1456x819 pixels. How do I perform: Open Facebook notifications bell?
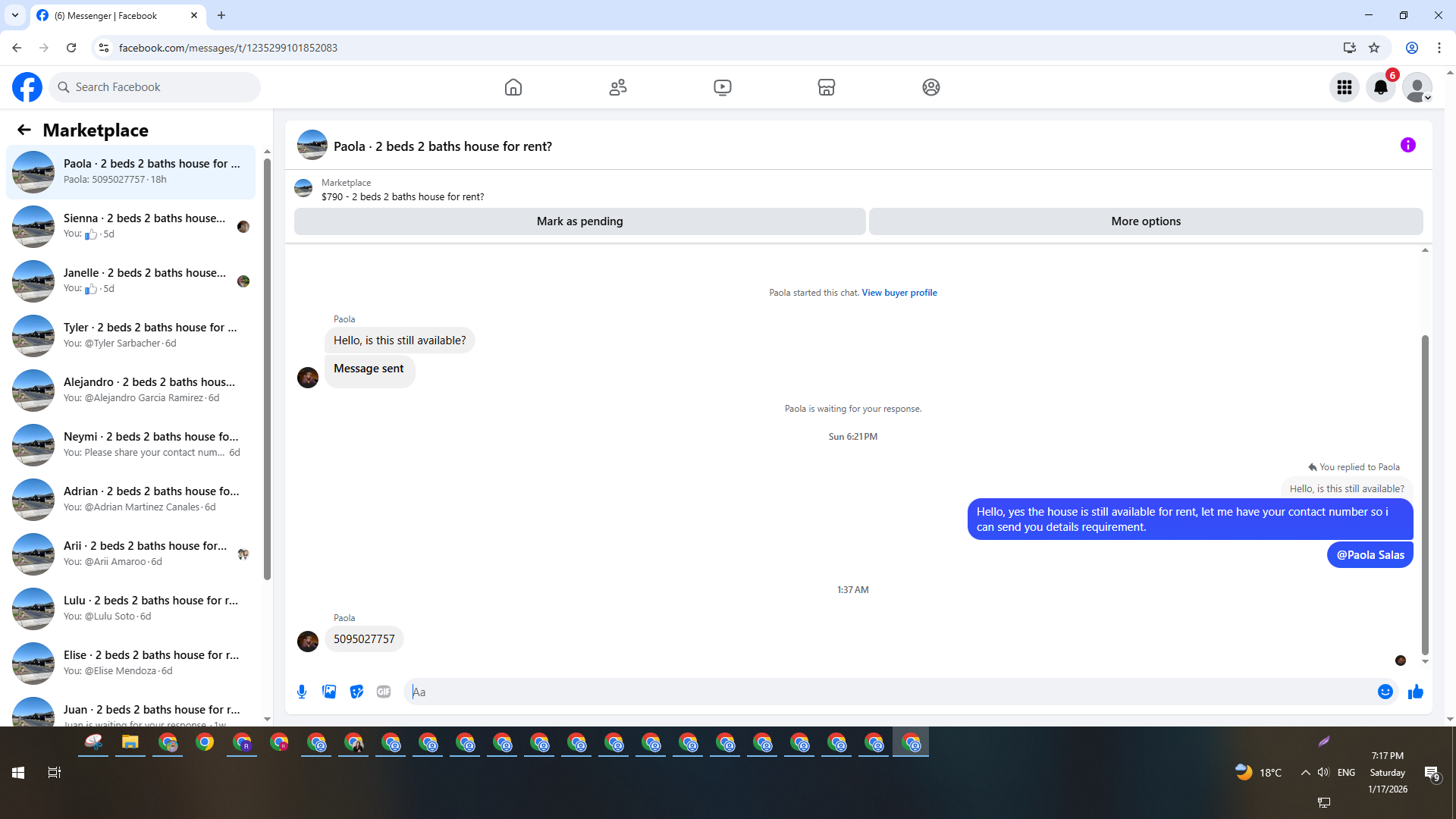pyautogui.click(x=1380, y=87)
